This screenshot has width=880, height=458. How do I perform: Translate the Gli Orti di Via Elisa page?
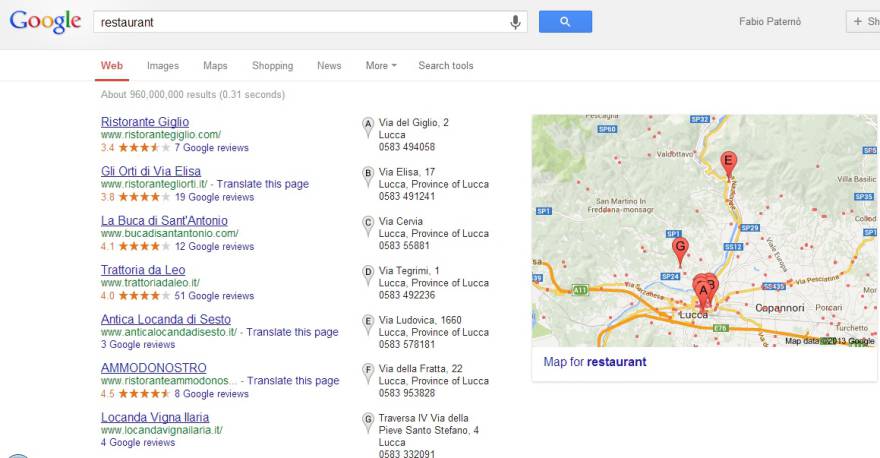point(263,184)
